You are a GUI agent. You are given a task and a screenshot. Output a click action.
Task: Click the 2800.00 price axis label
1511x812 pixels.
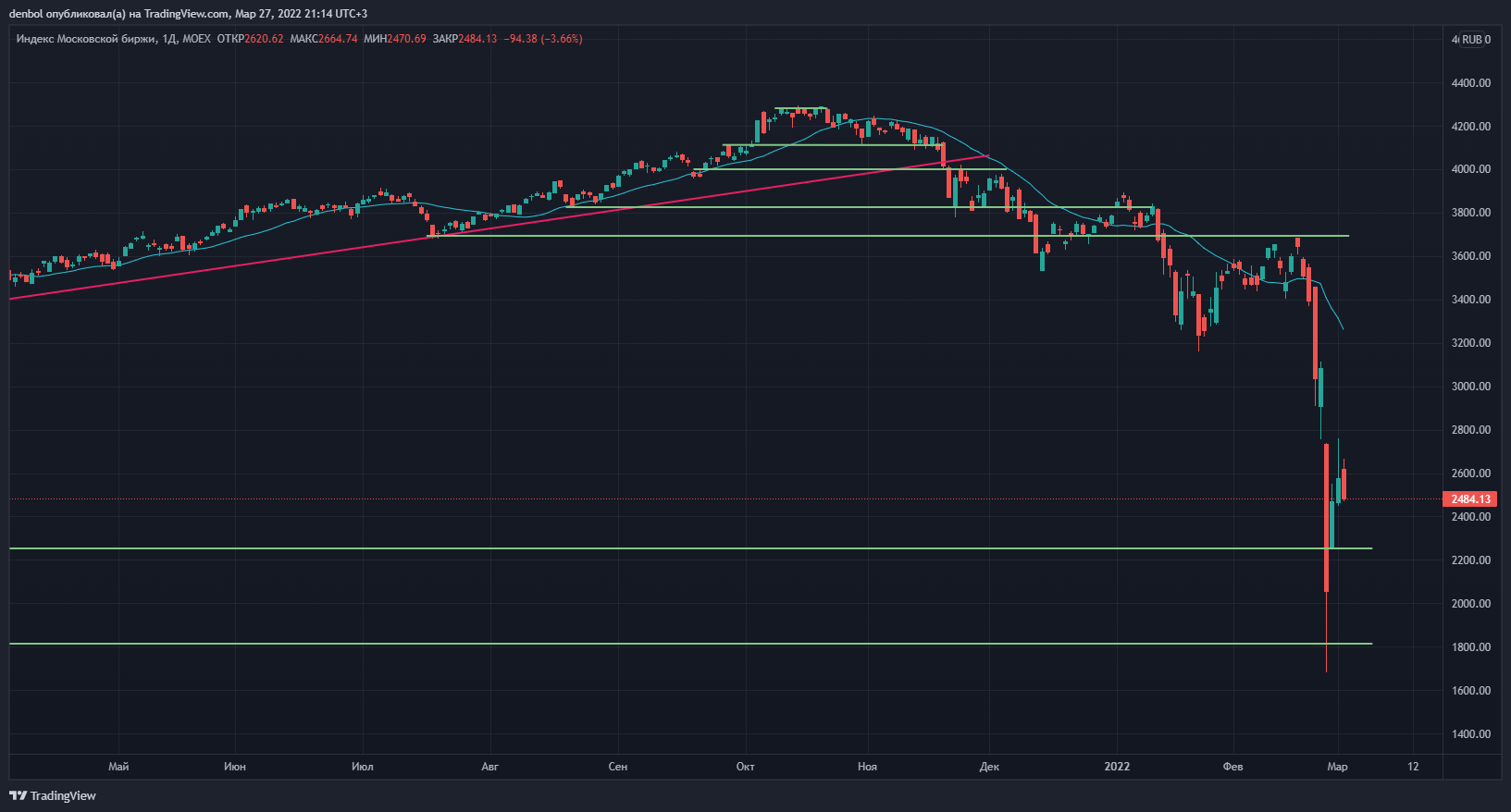coord(1471,430)
